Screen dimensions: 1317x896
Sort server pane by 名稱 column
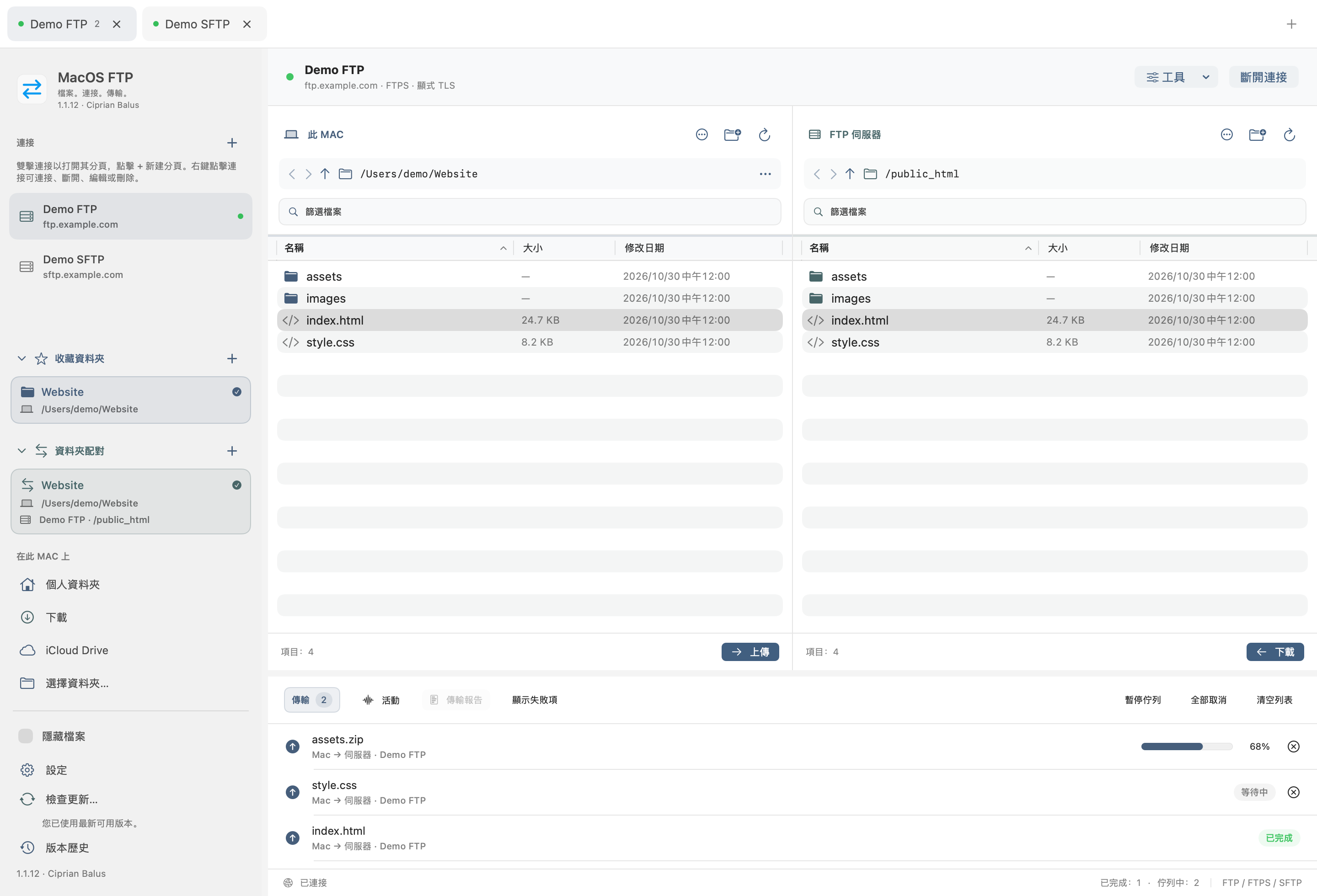pos(919,248)
